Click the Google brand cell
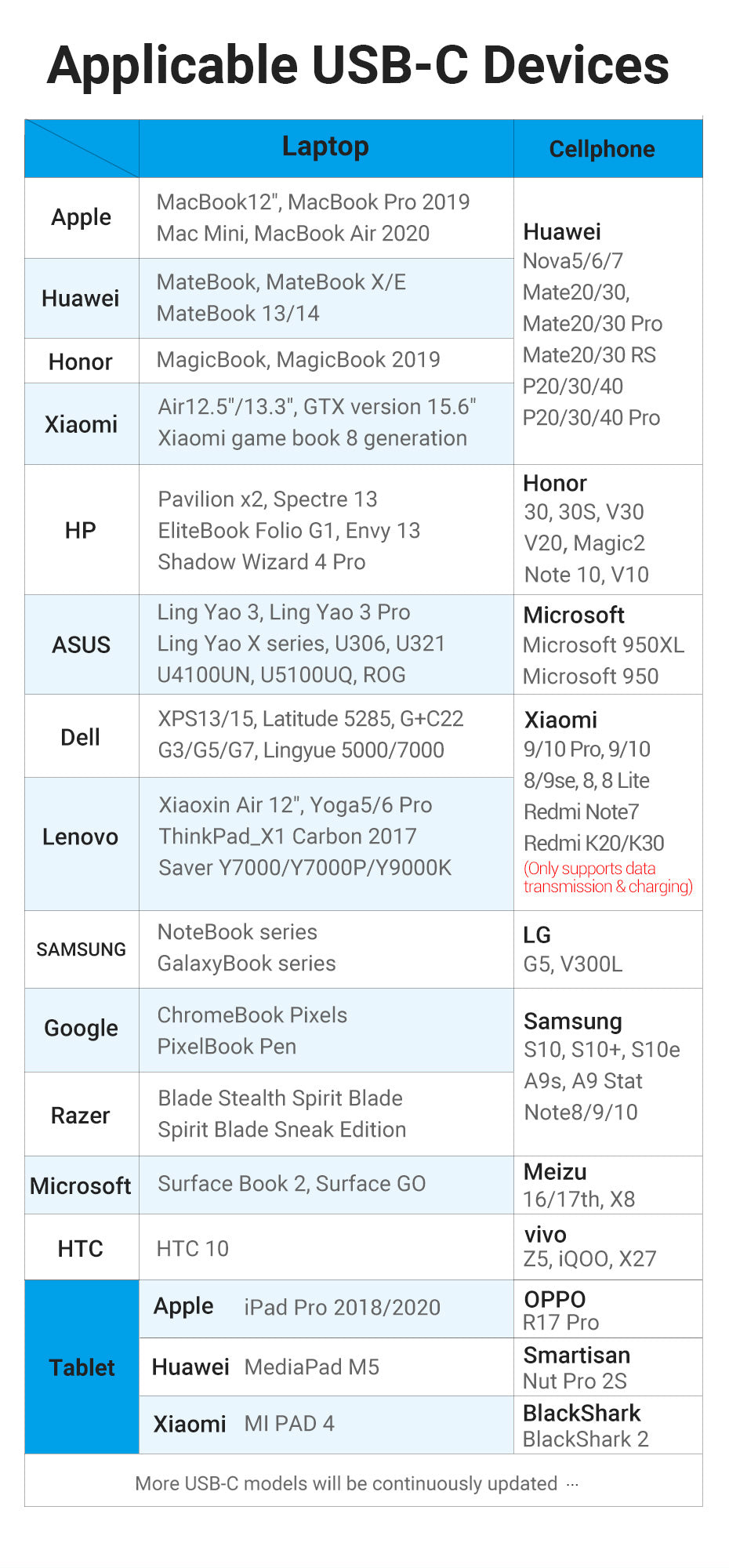This screenshot has width=729, height=1568. [81, 1029]
